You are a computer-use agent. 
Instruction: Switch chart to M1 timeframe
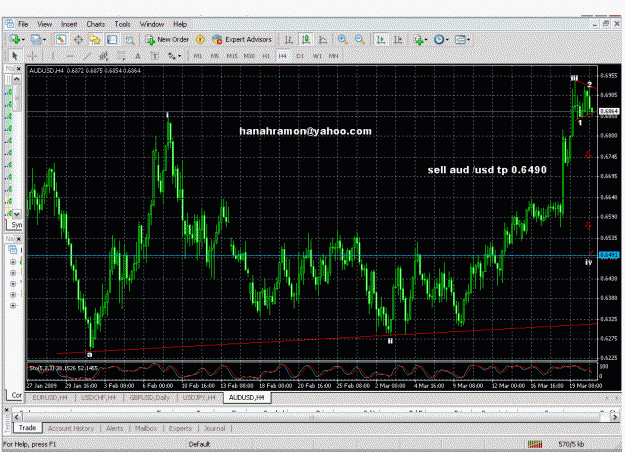coord(198,56)
